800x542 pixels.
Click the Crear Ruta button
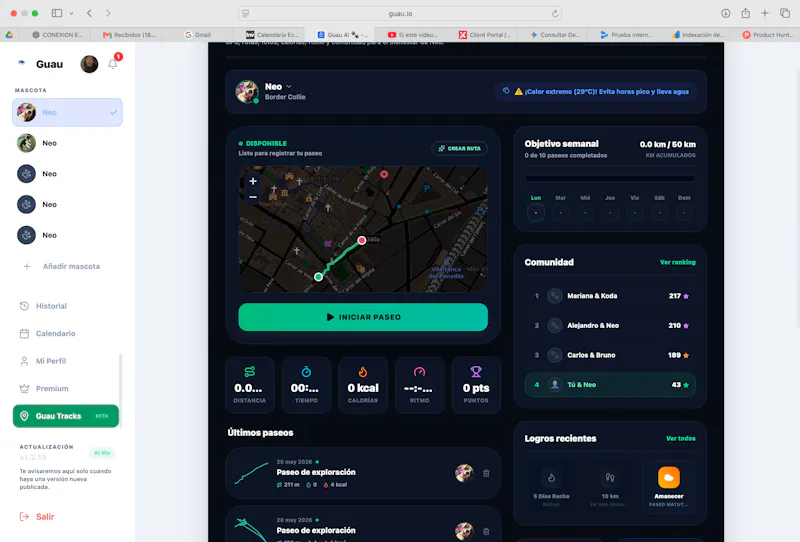point(459,148)
